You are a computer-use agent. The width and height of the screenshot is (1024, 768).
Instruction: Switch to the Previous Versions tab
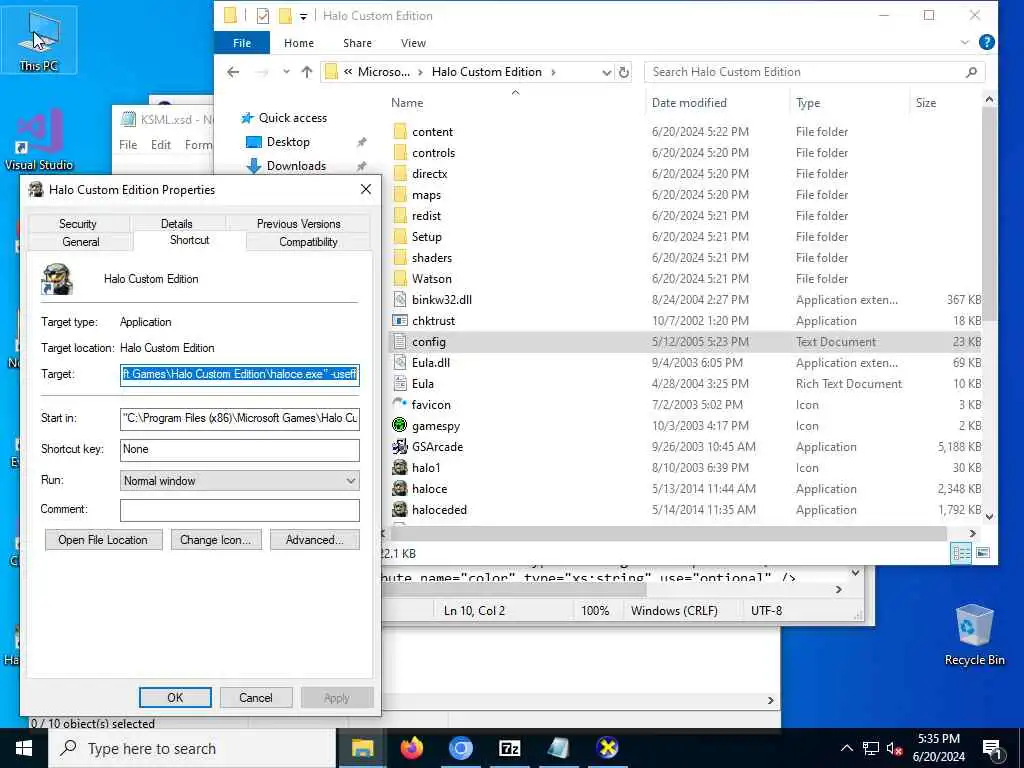tap(298, 223)
